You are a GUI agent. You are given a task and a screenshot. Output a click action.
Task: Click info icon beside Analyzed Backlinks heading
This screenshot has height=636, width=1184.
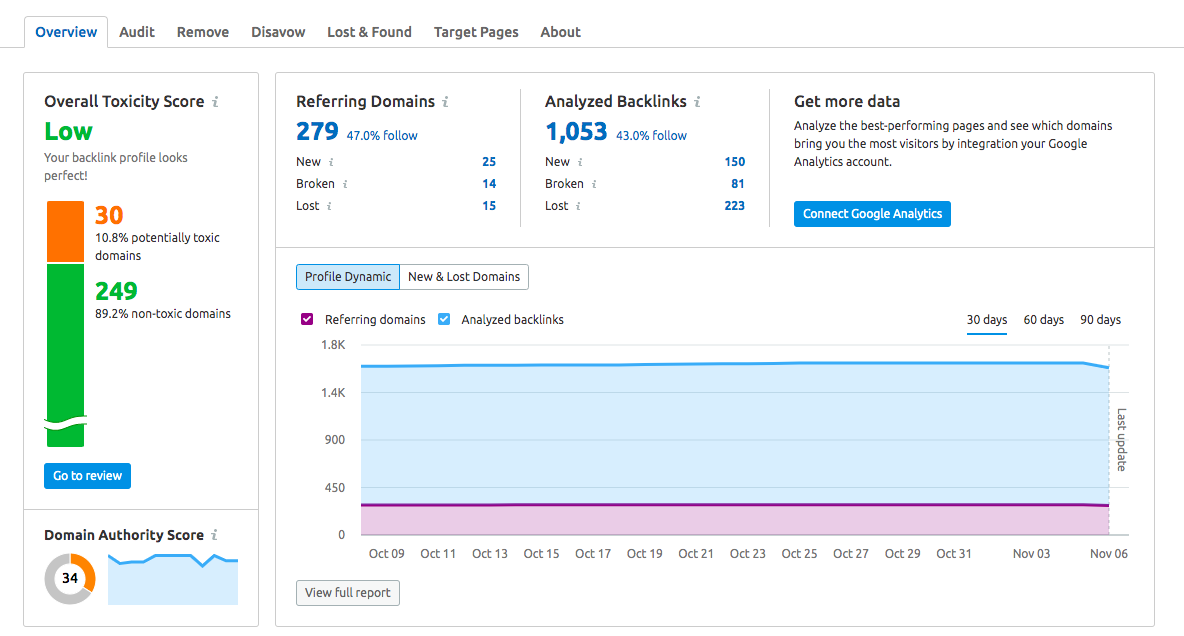pyautogui.click(x=697, y=102)
